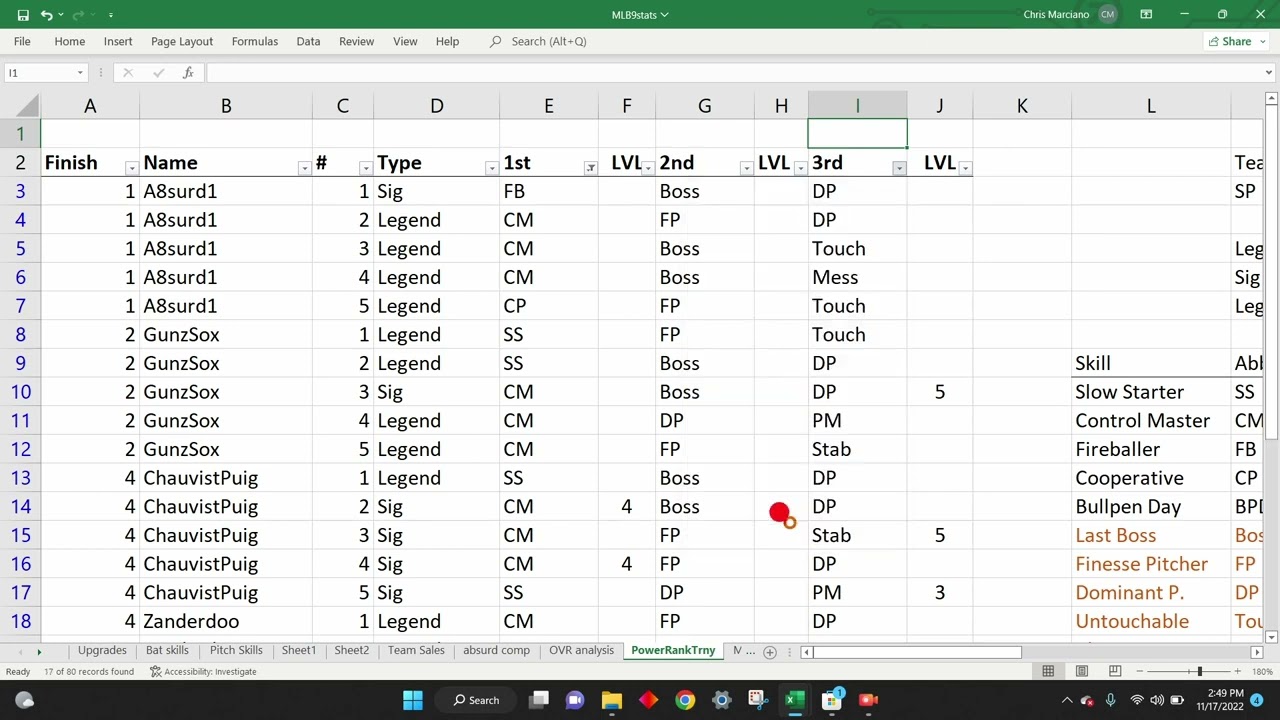
Task: Switch to the Team Sales sheet tab
Action: [x=416, y=651]
